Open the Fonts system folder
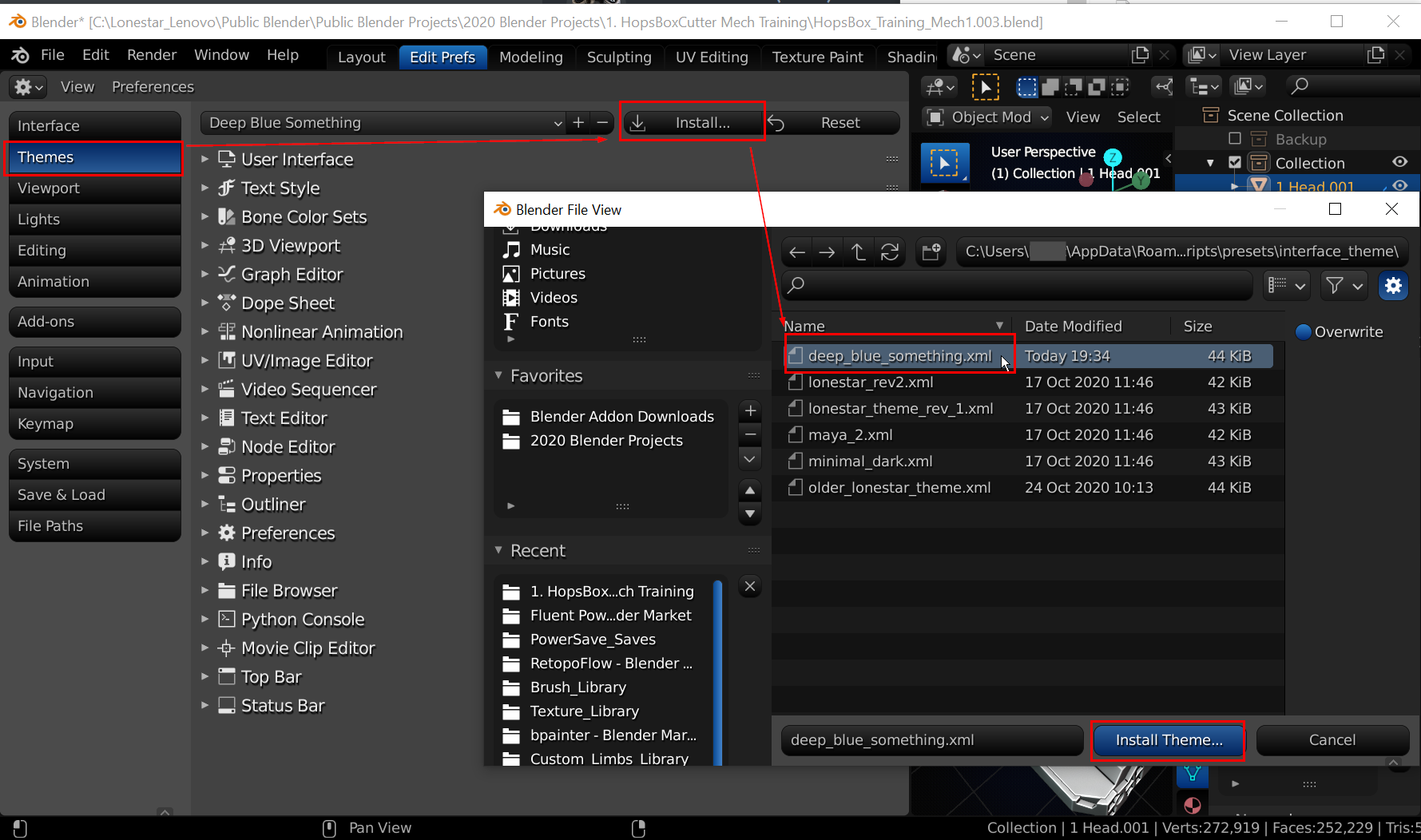1421x840 pixels. tap(550, 322)
